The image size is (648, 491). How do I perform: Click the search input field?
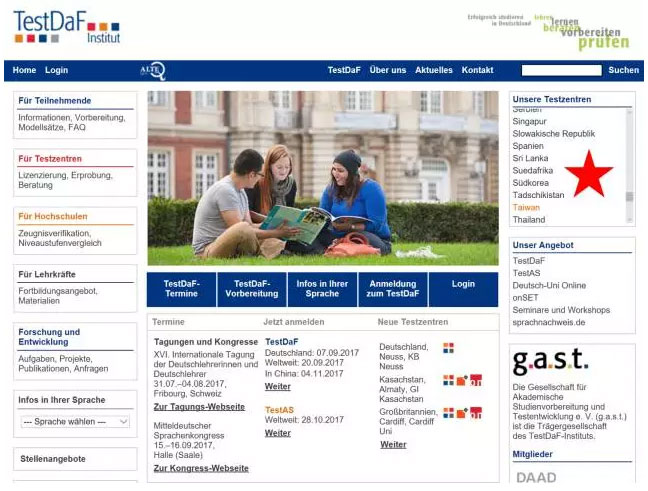tap(561, 70)
